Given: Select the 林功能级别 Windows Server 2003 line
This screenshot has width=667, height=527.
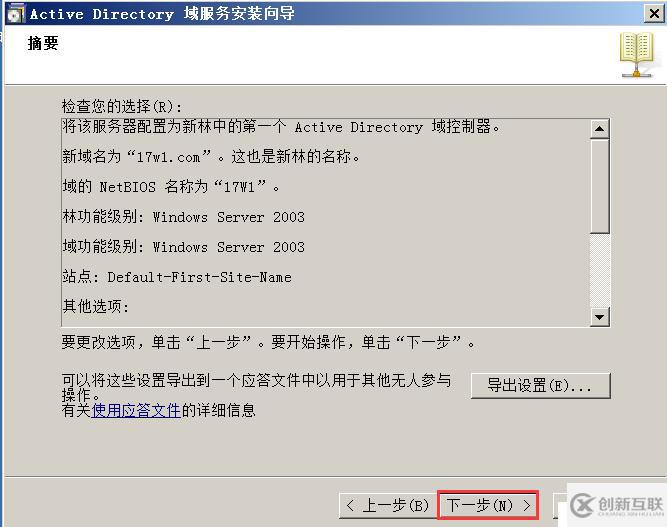Looking at the screenshot, I should pyautogui.click(x=183, y=216).
